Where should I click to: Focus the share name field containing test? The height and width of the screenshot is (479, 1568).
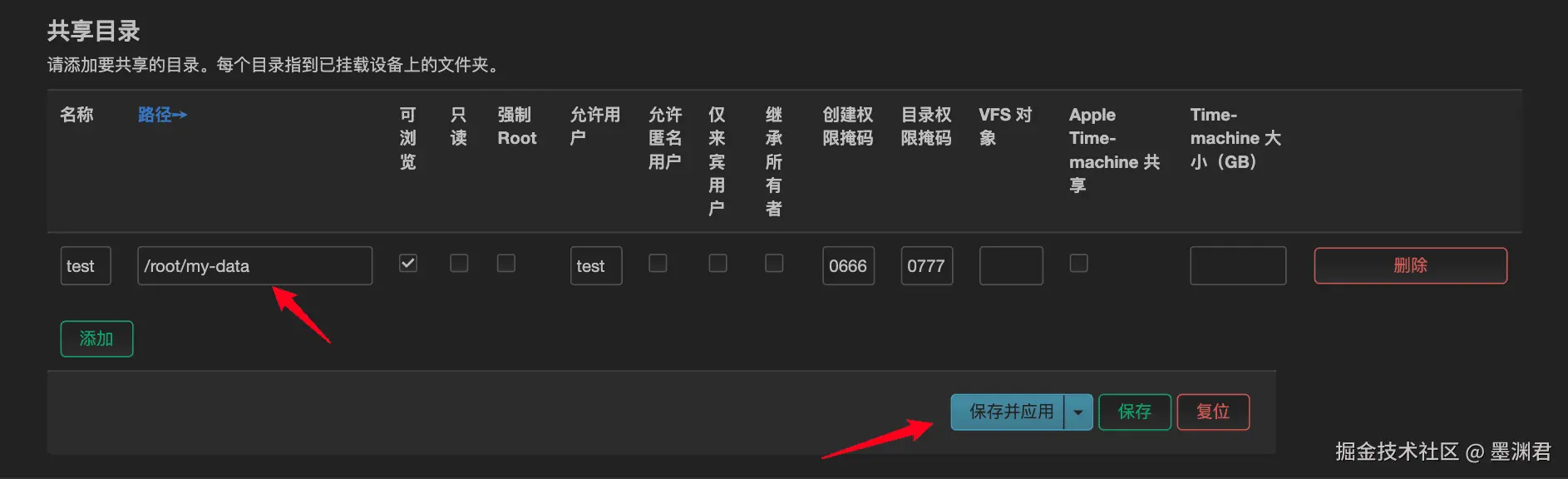[x=86, y=266]
